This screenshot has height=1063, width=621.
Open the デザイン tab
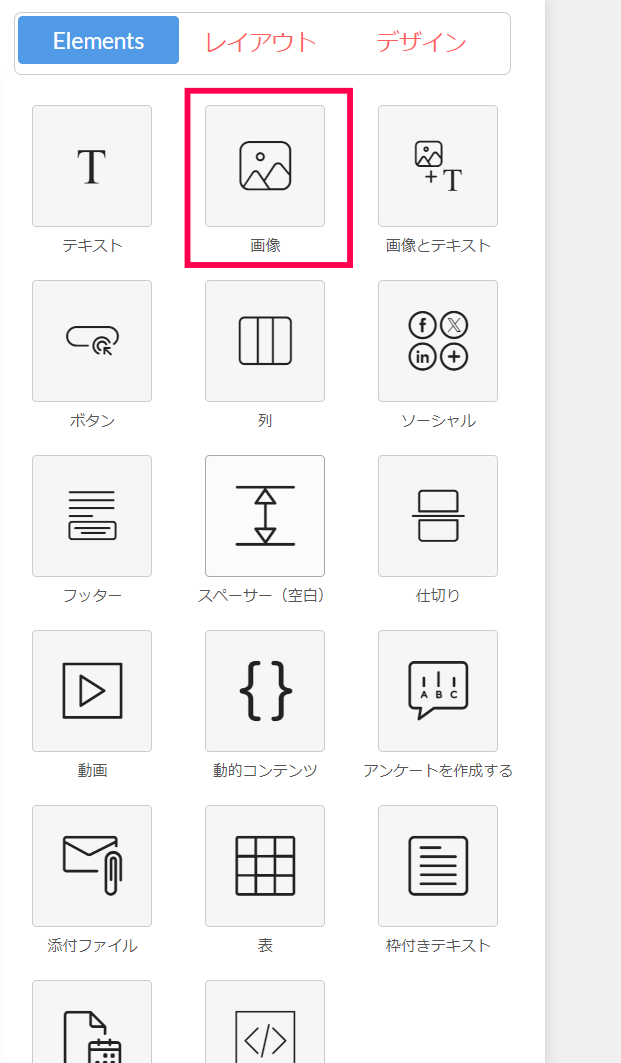[421, 42]
